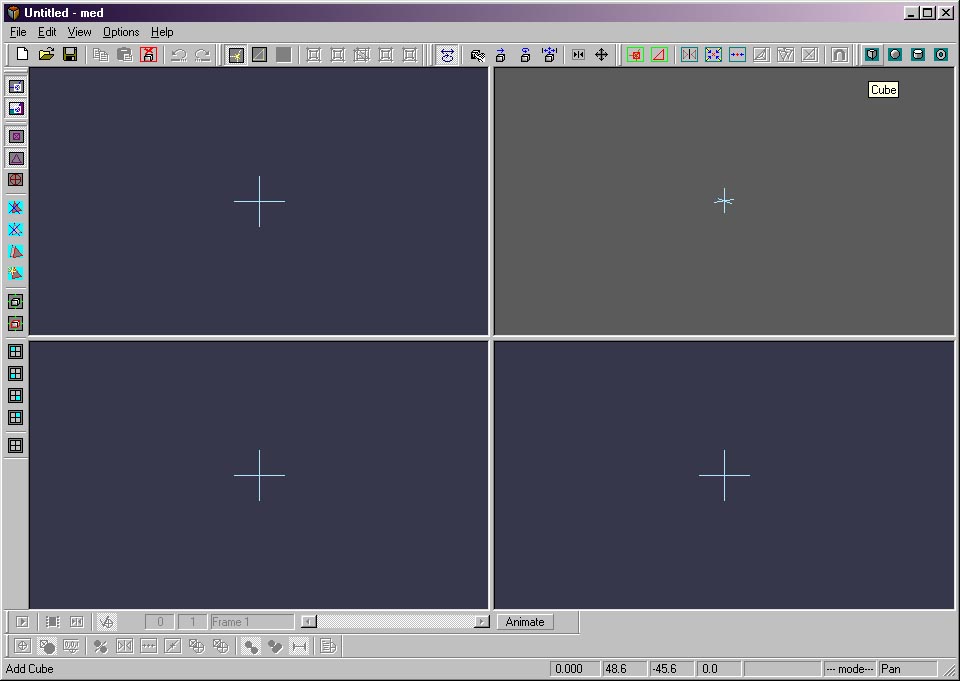Screen dimensions: 960x681
Task: Add a torus ring primitive
Action: tap(941, 55)
